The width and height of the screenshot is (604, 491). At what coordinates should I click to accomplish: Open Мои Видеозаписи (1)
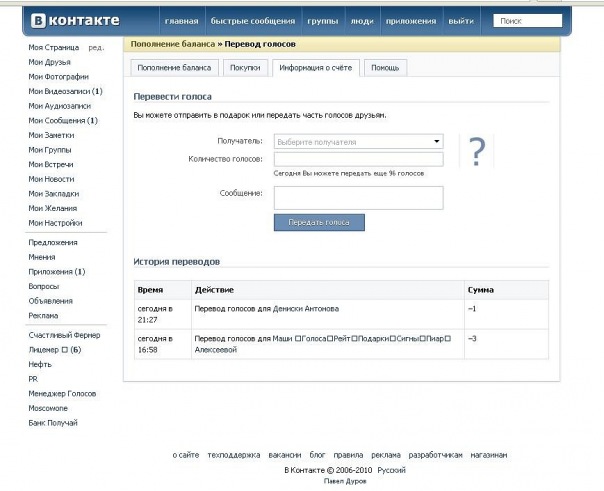coord(65,91)
